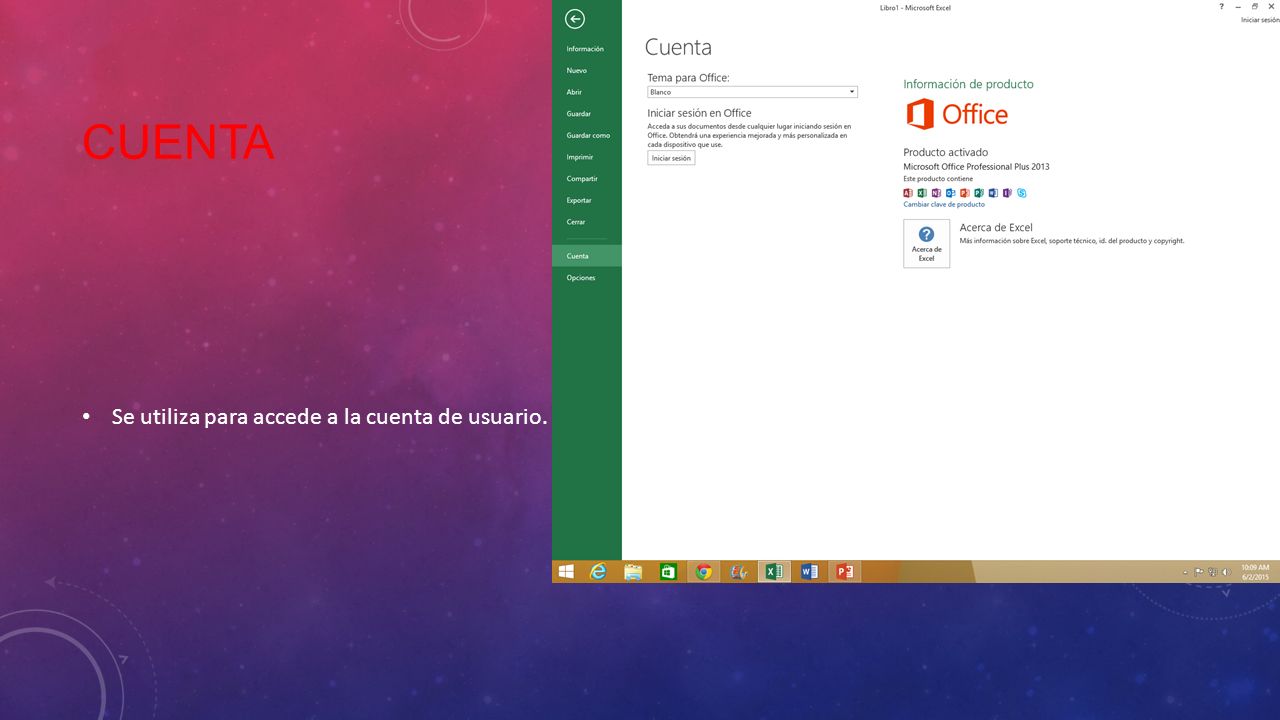Click the Outlook product icon
The width and height of the screenshot is (1280, 720).
click(x=951, y=193)
